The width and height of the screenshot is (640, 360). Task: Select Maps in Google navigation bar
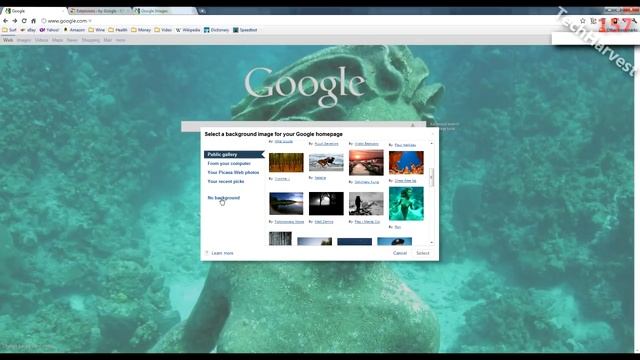[x=58, y=40]
